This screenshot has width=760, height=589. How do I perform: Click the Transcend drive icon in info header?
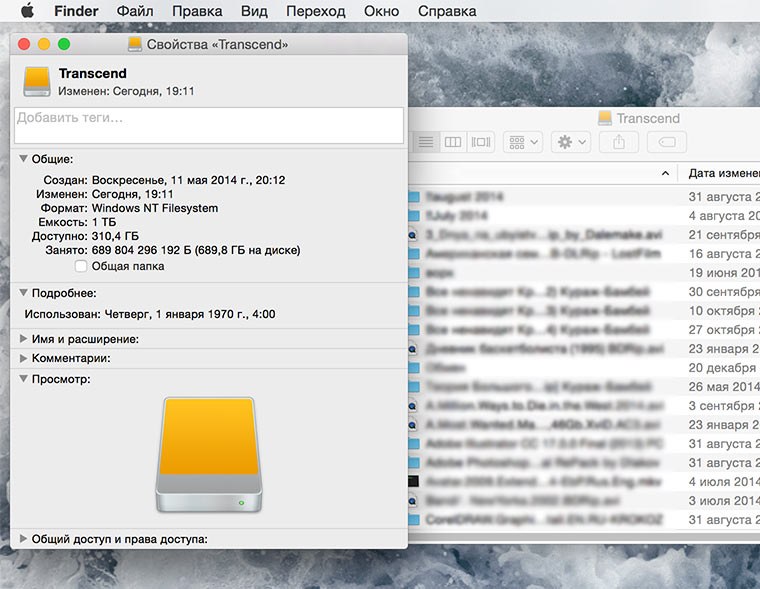pyautogui.click(x=37, y=81)
